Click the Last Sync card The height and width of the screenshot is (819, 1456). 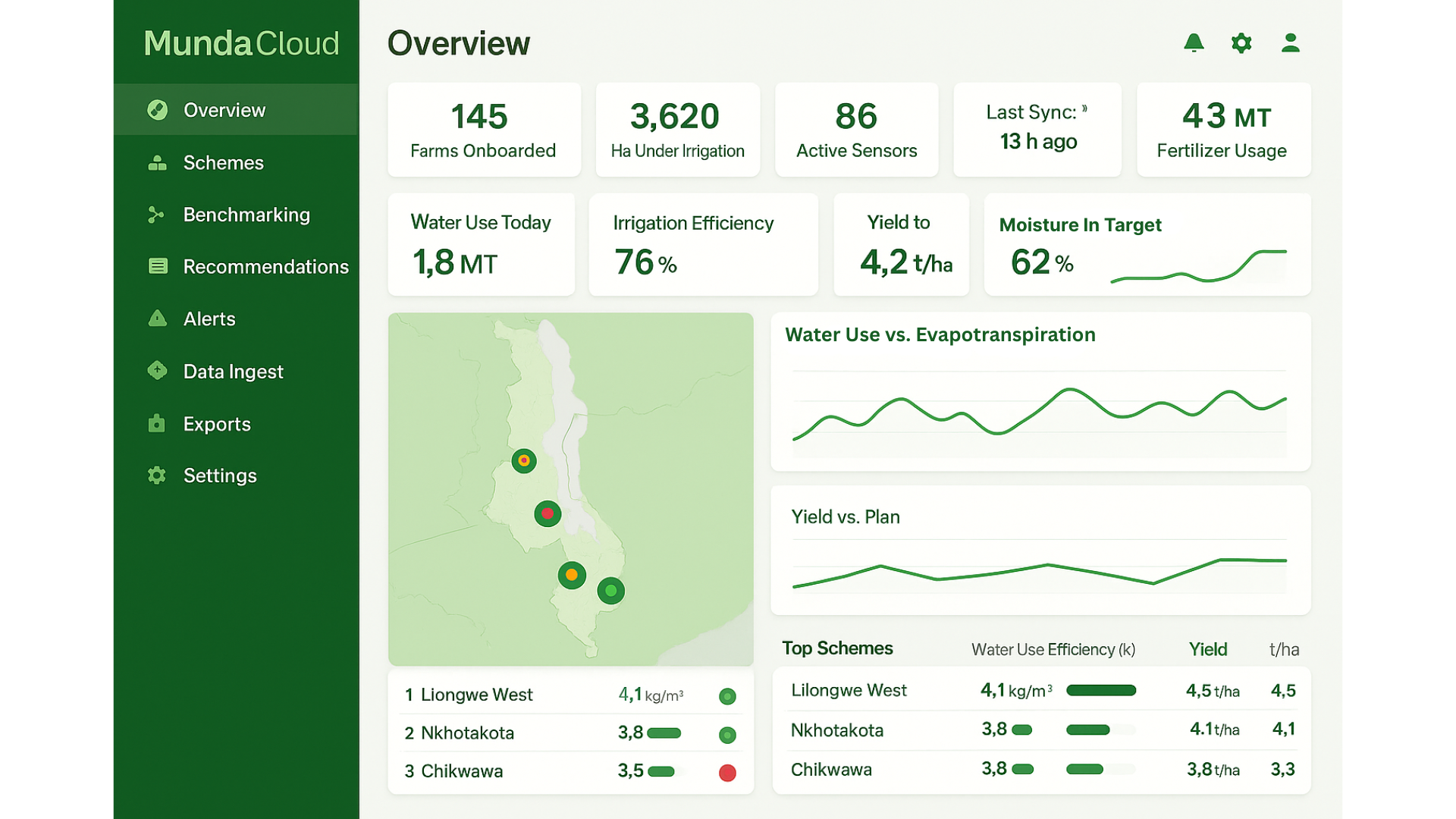(x=1037, y=129)
